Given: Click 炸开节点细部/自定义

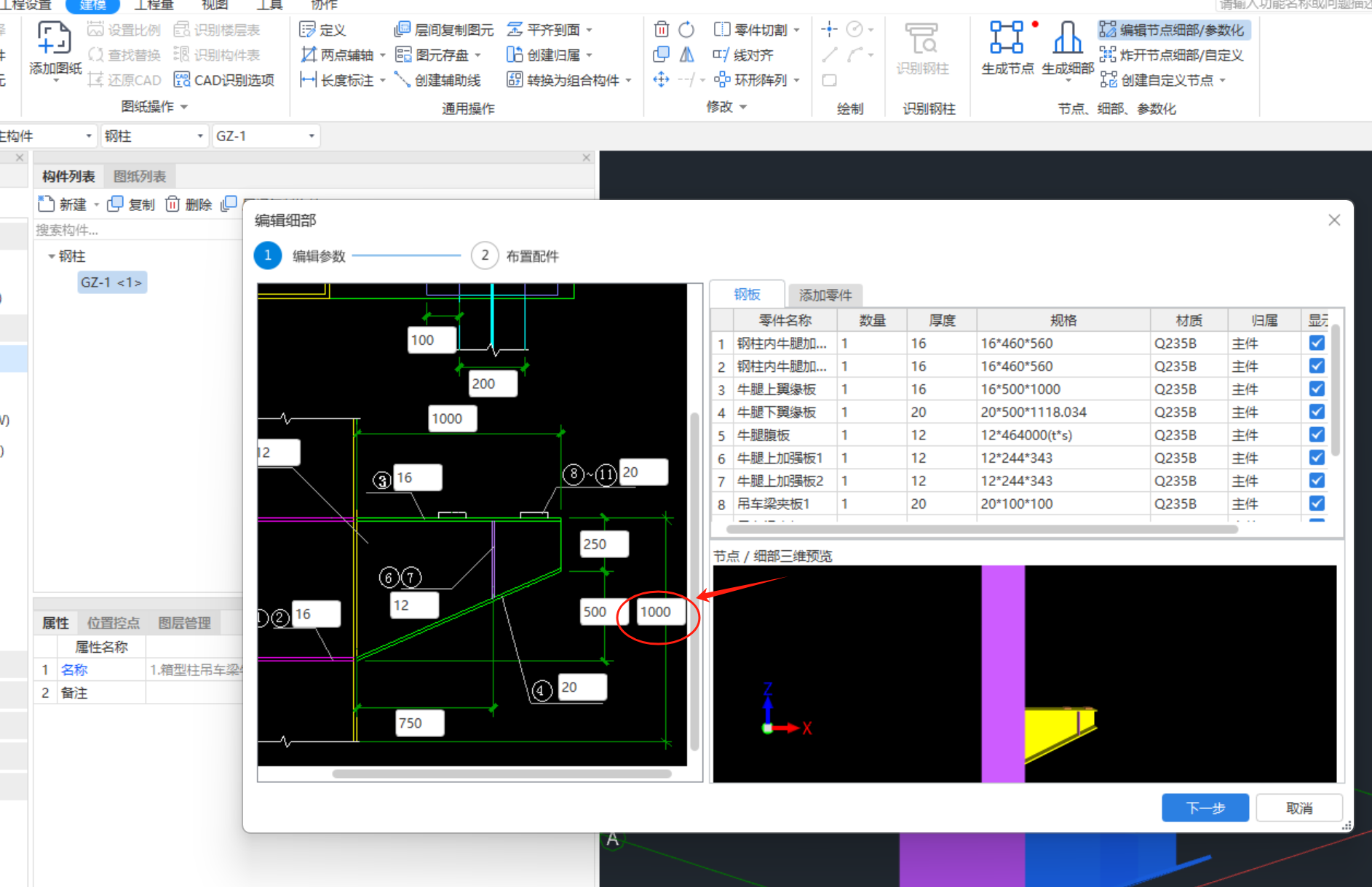Looking at the screenshot, I should (x=1172, y=55).
